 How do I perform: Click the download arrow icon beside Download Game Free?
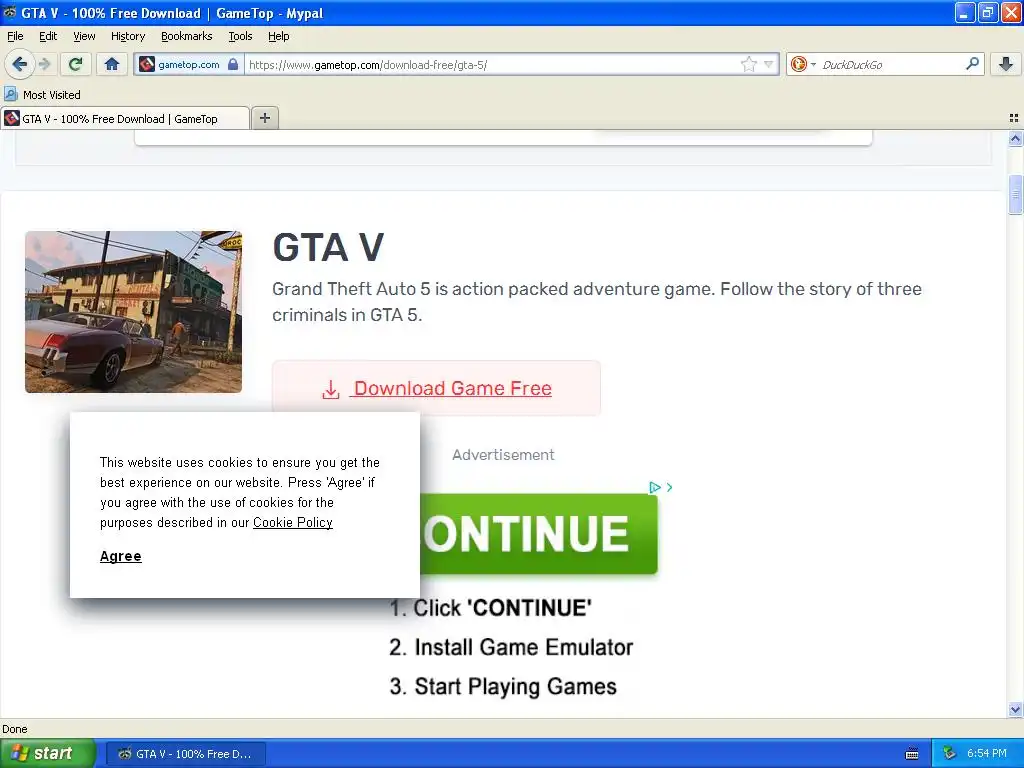[x=330, y=389]
